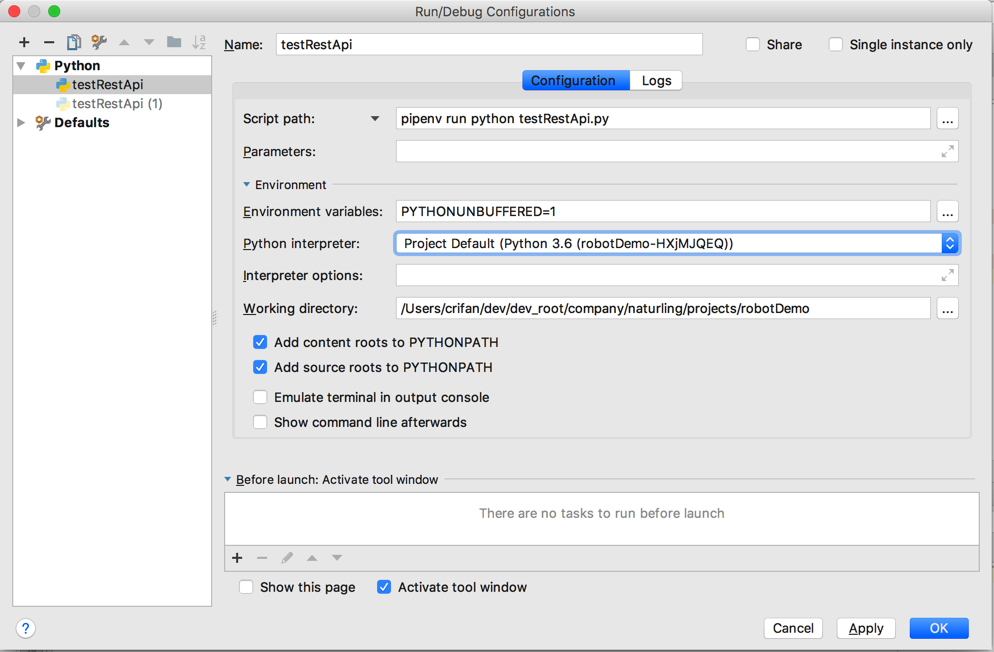994x652 pixels.
Task: Open edit defaults wrench icon in toolbar
Action: pos(99,43)
